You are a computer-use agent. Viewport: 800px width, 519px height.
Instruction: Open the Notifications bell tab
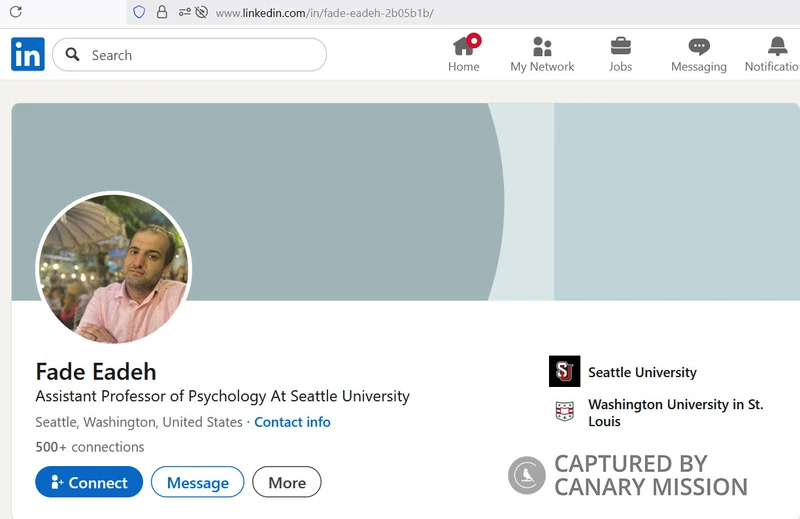773,54
